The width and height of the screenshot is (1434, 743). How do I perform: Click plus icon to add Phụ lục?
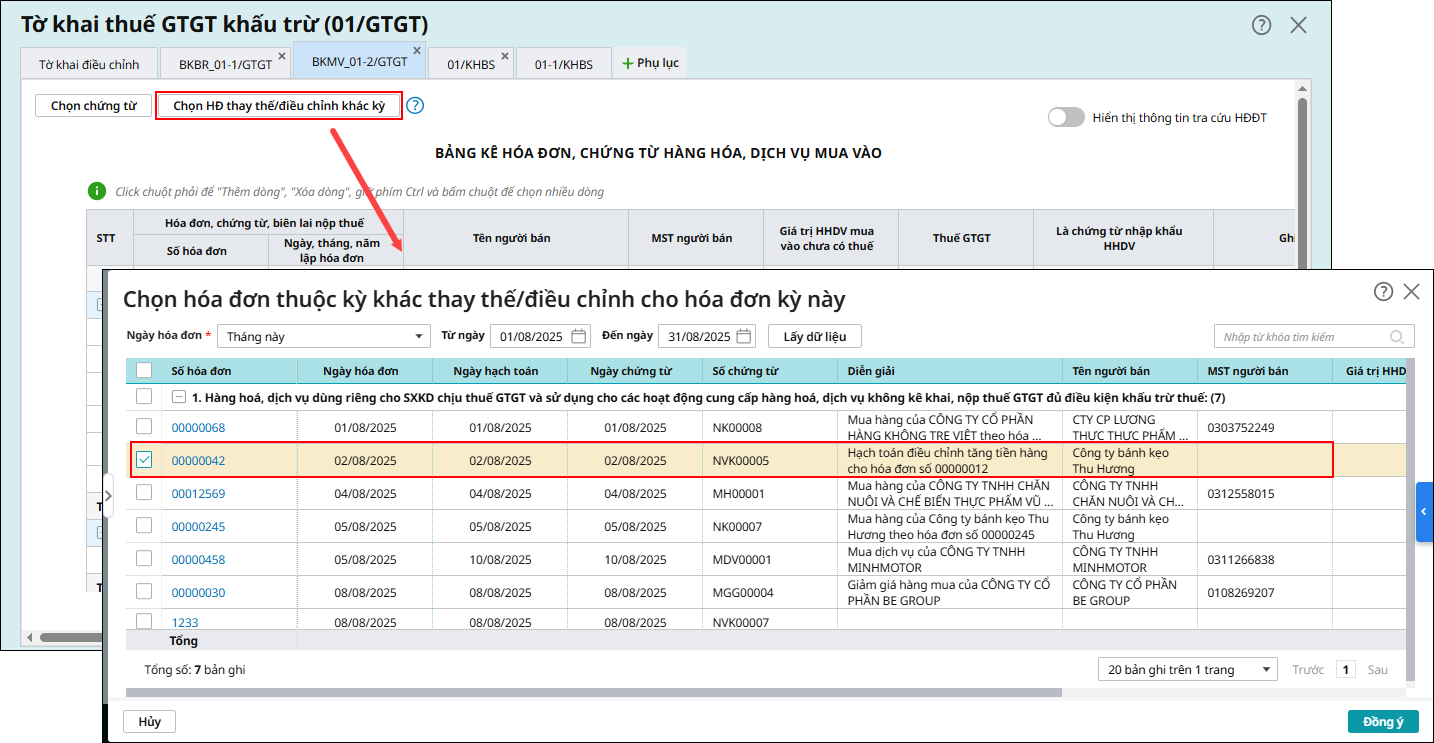(628, 63)
